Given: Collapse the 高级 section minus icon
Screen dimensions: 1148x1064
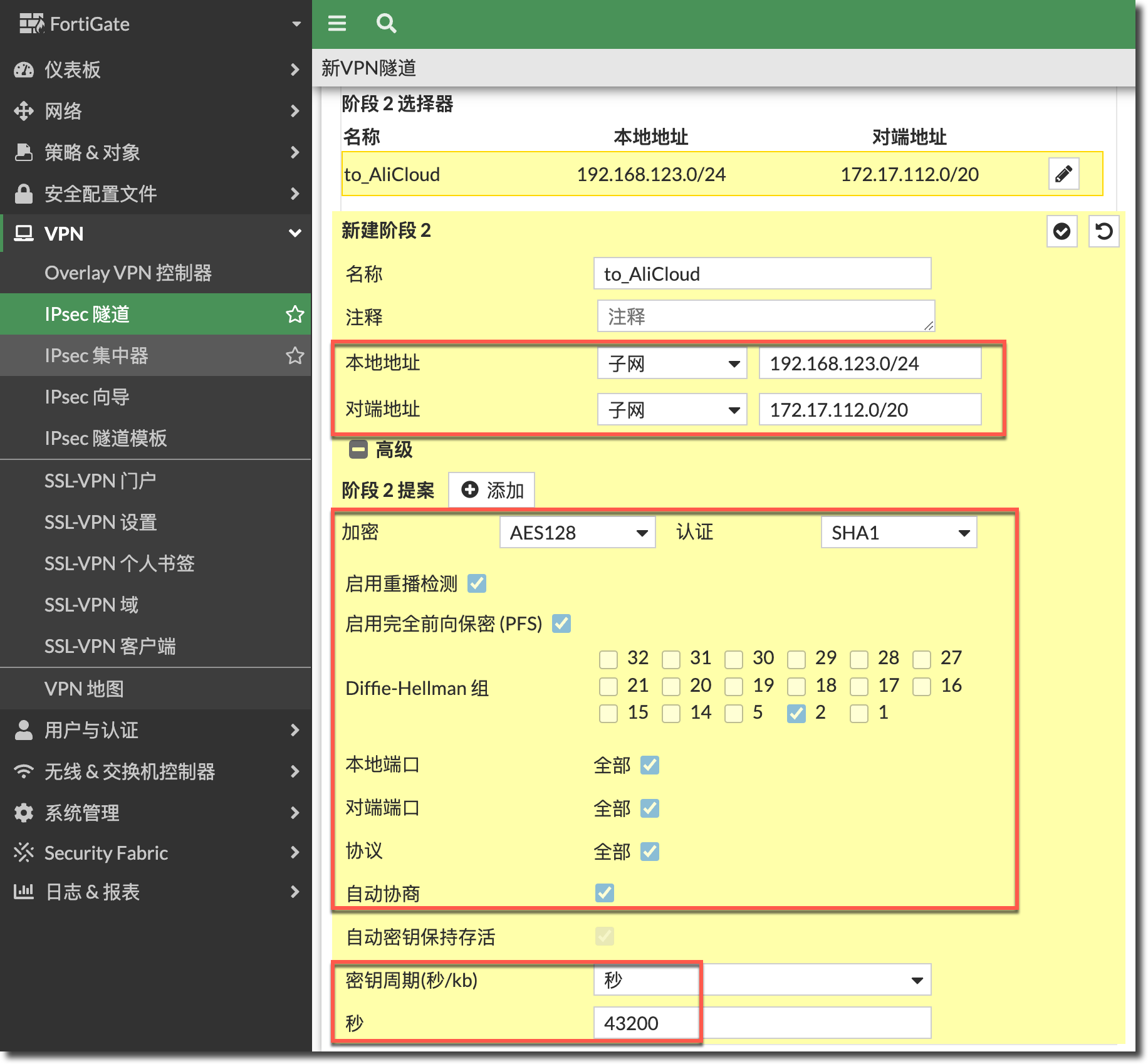Looking at the screenshot, I should click(358, 450).
